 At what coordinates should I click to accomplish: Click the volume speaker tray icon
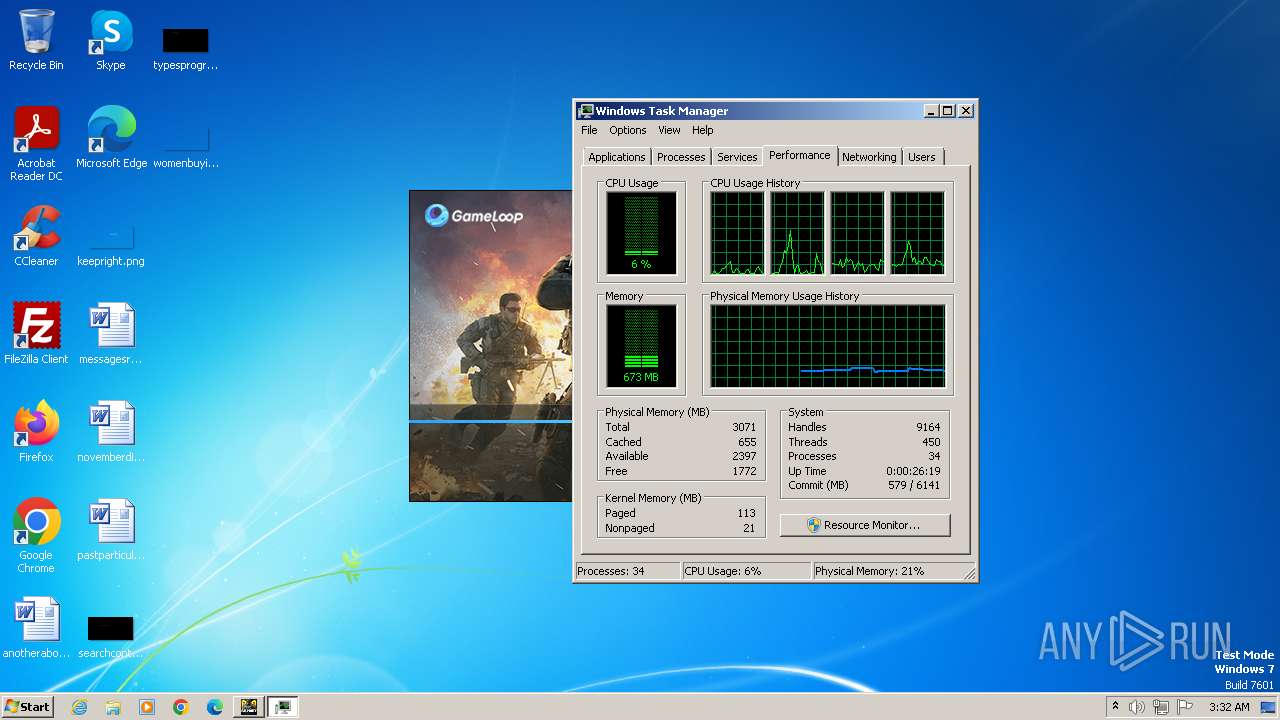pos(1137,707)
